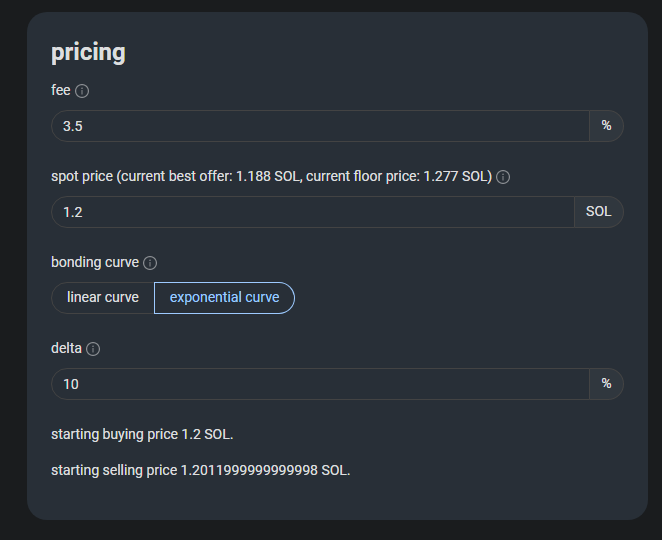Open the bonding curve info tooltip icon
This screenshot has height=540, width=662.
150,263
